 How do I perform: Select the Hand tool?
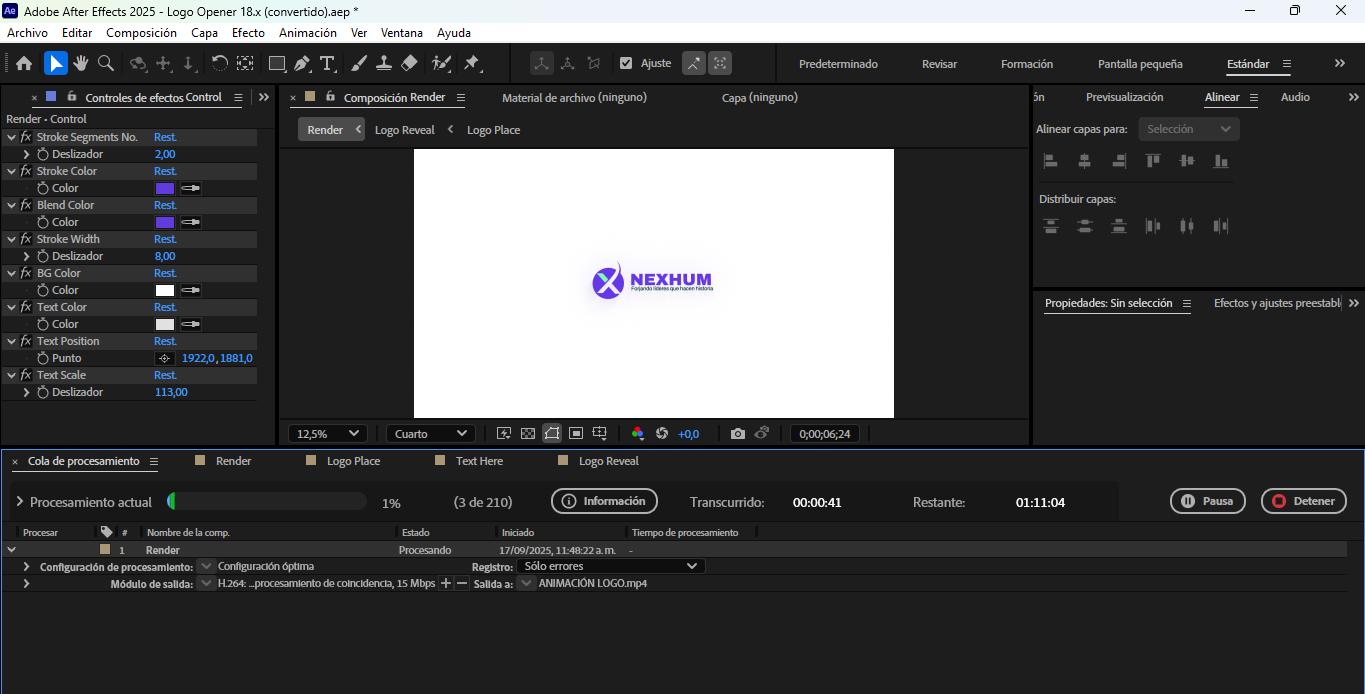tap(80, 64)
